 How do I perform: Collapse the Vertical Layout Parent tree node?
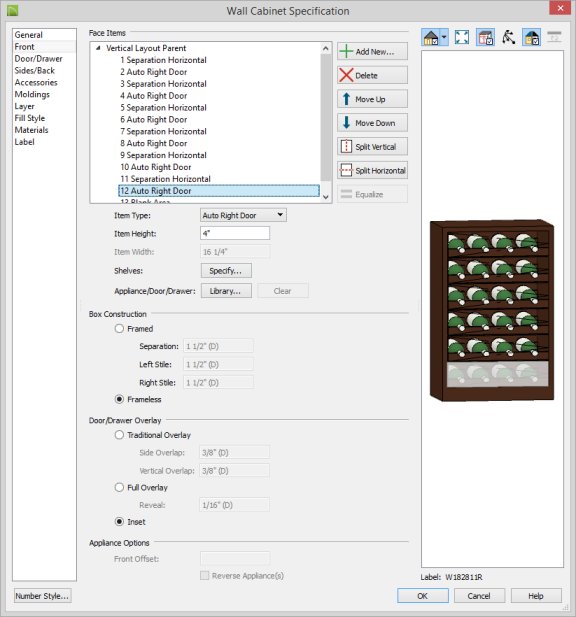[x=98, y=48]
